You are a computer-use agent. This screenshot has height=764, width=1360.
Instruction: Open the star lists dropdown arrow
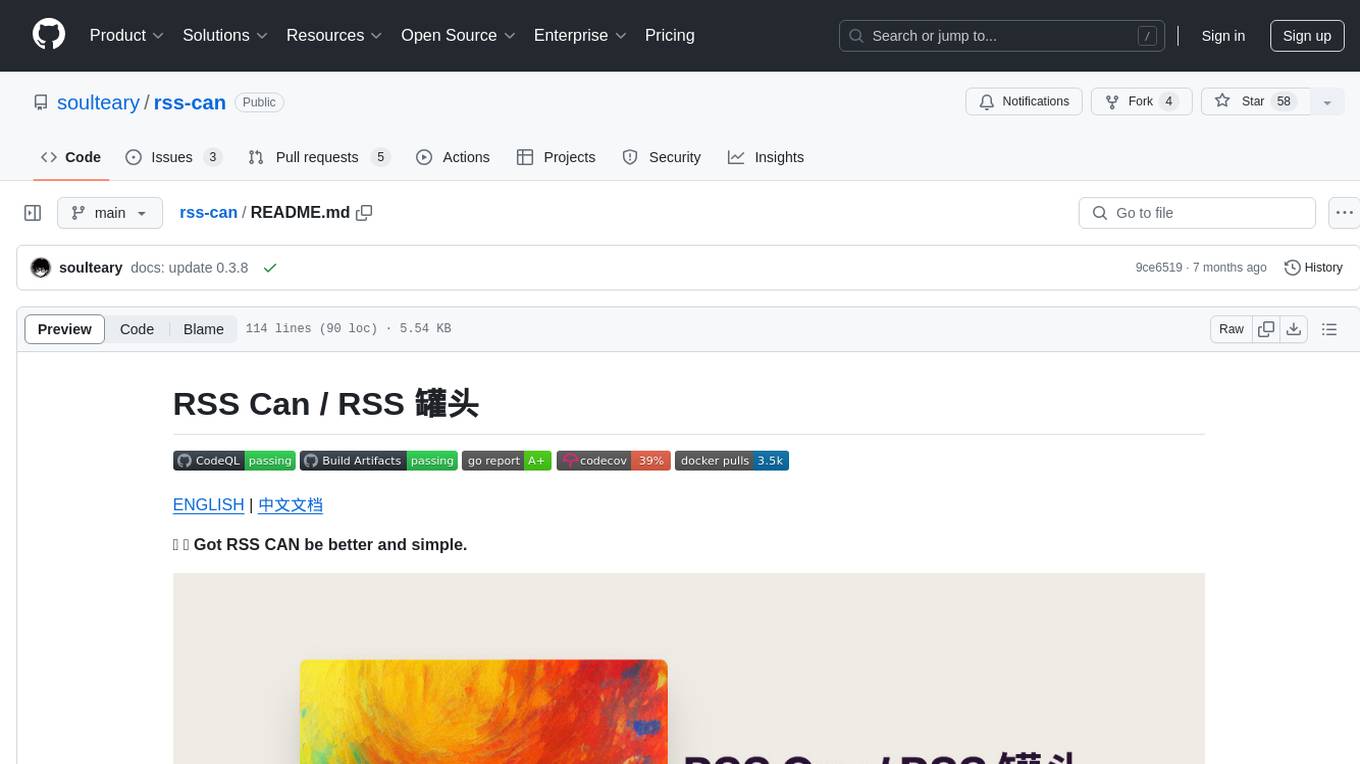point(1327,101)
